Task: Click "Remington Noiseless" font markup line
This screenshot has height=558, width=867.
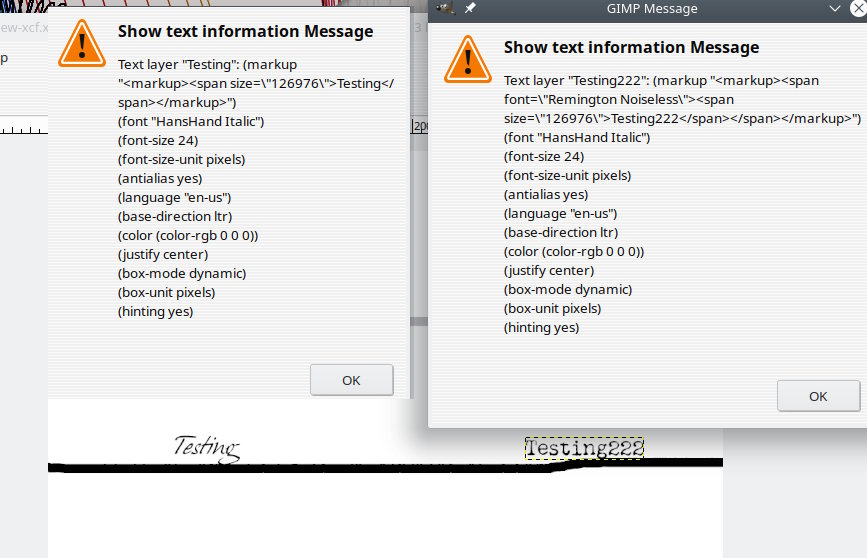Action: pos(619,100)
